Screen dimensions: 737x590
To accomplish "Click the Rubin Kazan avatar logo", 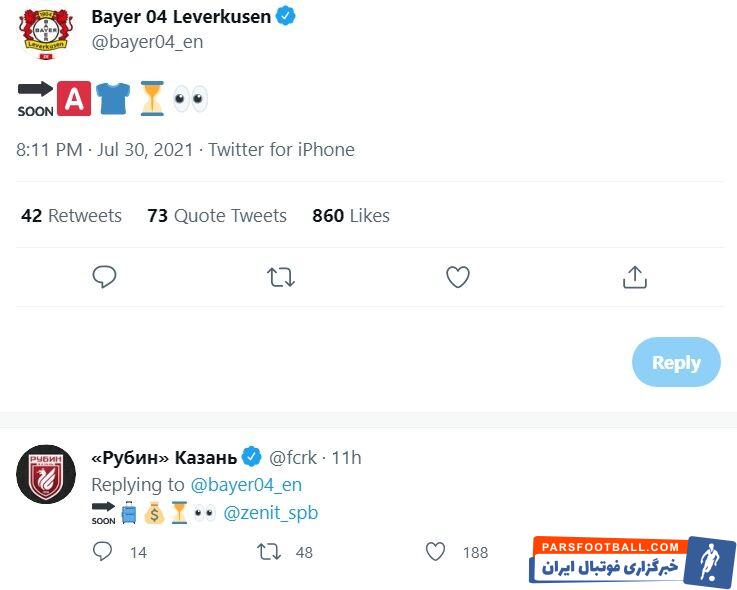I will (46, 474).
